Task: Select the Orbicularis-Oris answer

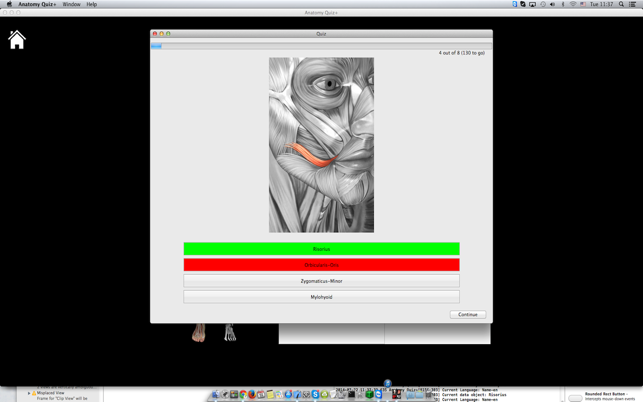Action: [322, 265]
